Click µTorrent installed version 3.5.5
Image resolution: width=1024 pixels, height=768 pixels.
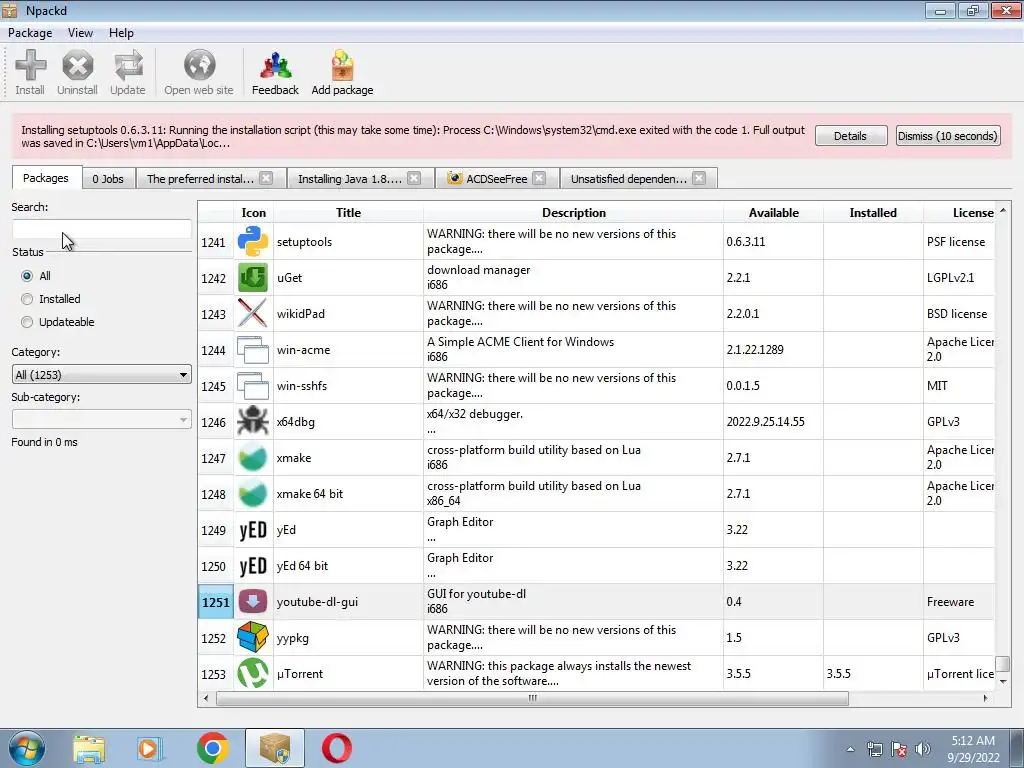873,673
